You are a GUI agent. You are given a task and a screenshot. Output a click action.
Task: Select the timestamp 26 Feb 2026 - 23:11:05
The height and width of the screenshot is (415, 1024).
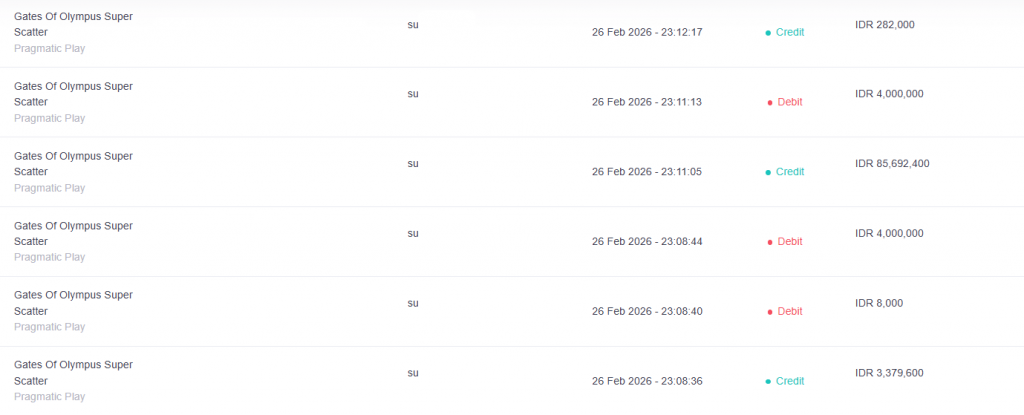647,172
